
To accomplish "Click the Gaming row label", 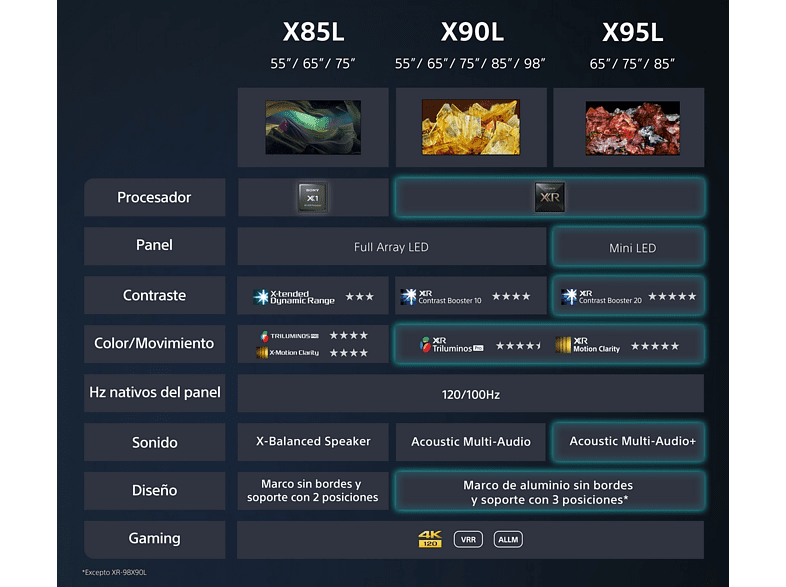I will point(154,539).
